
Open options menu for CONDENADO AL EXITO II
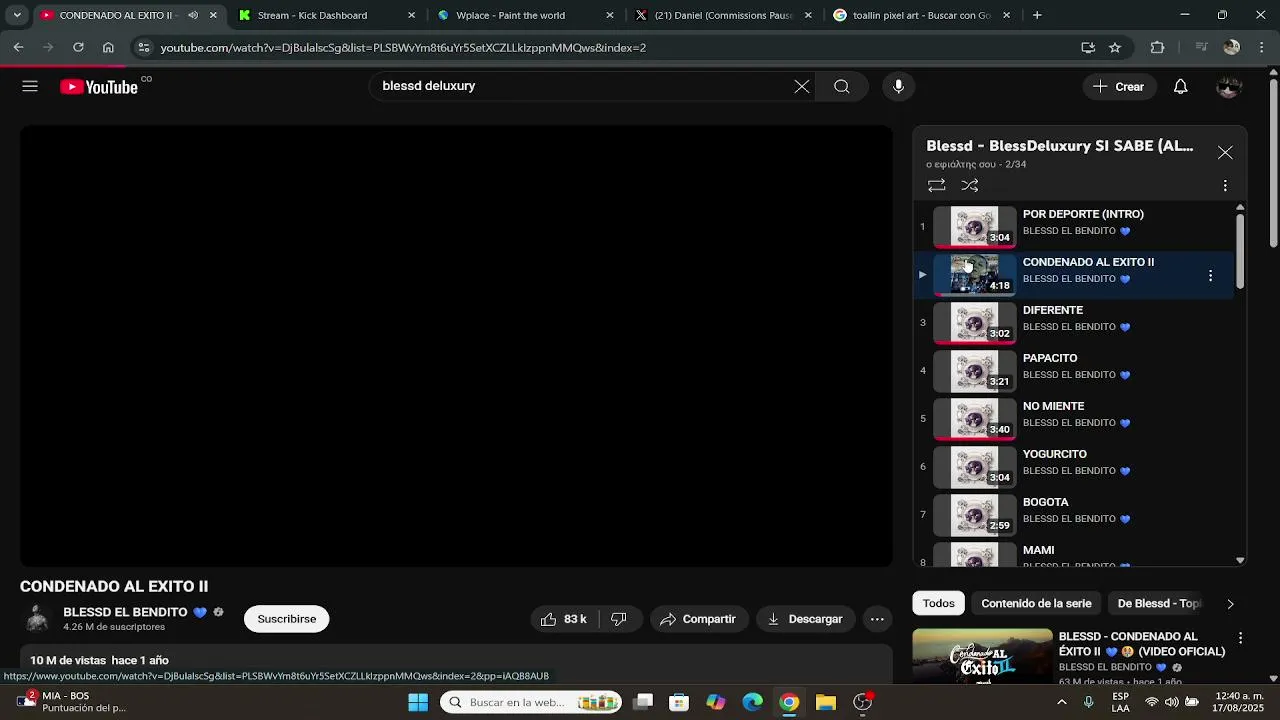click(x=1210, y=275)
